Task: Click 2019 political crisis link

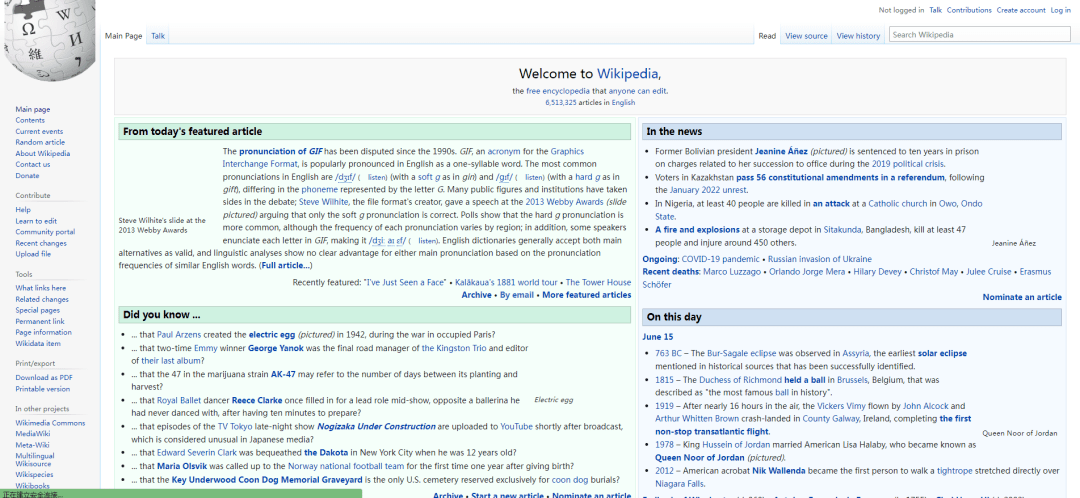Action: [x=908, y=164]
